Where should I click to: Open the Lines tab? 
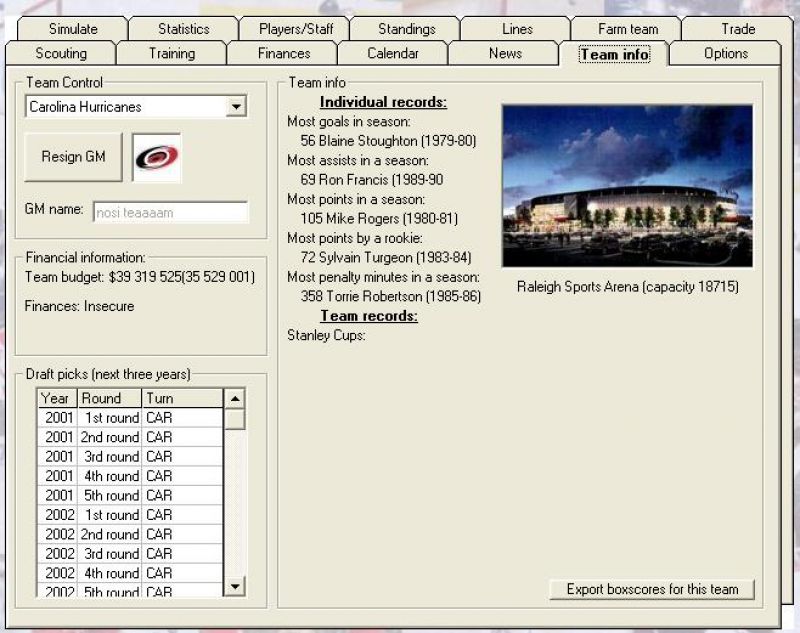pos(517,29)
